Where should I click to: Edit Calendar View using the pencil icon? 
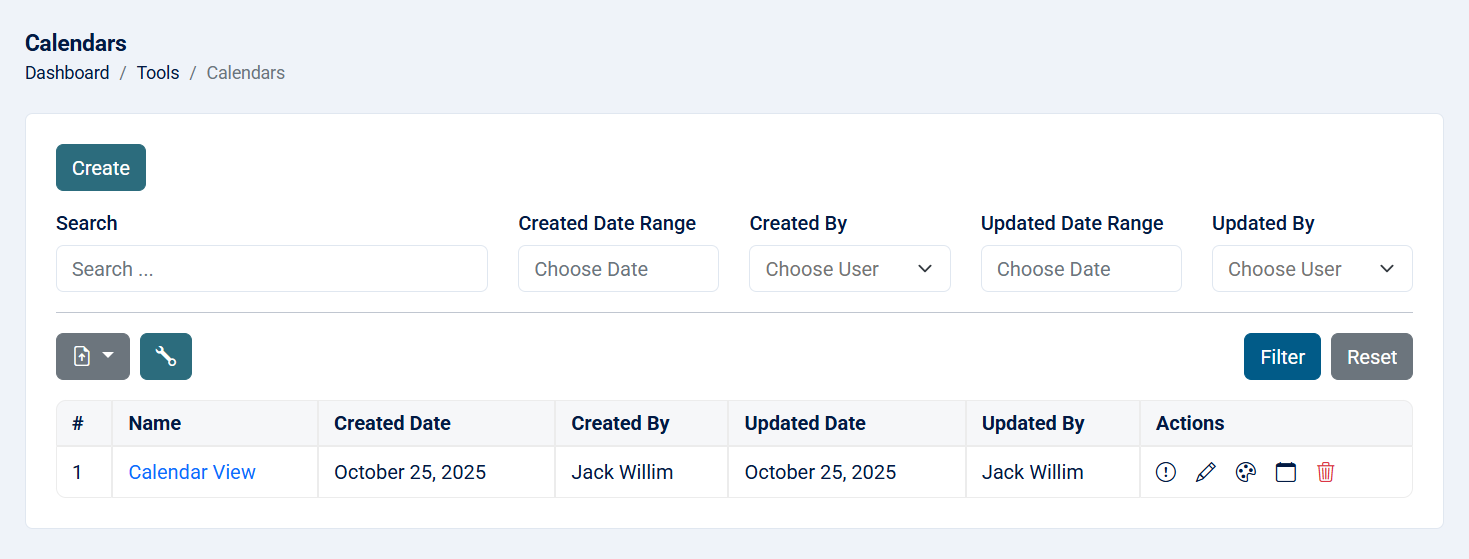point(1205,472)
